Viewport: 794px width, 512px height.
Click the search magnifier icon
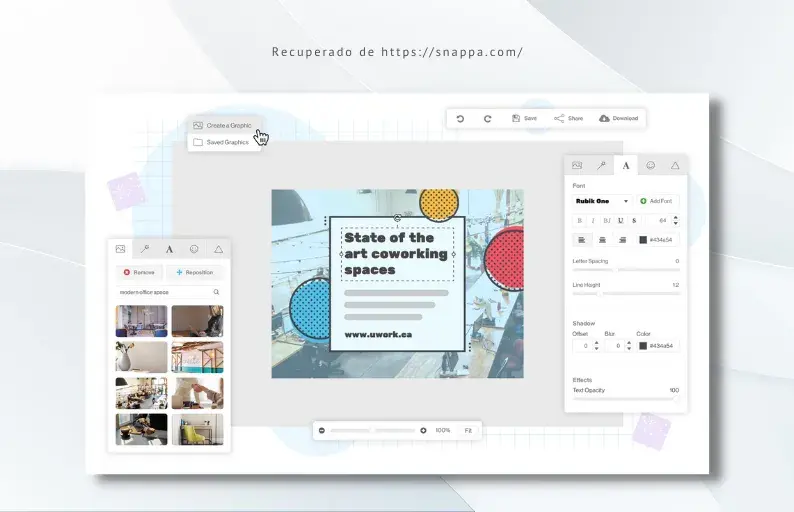[x=216, y=292]
